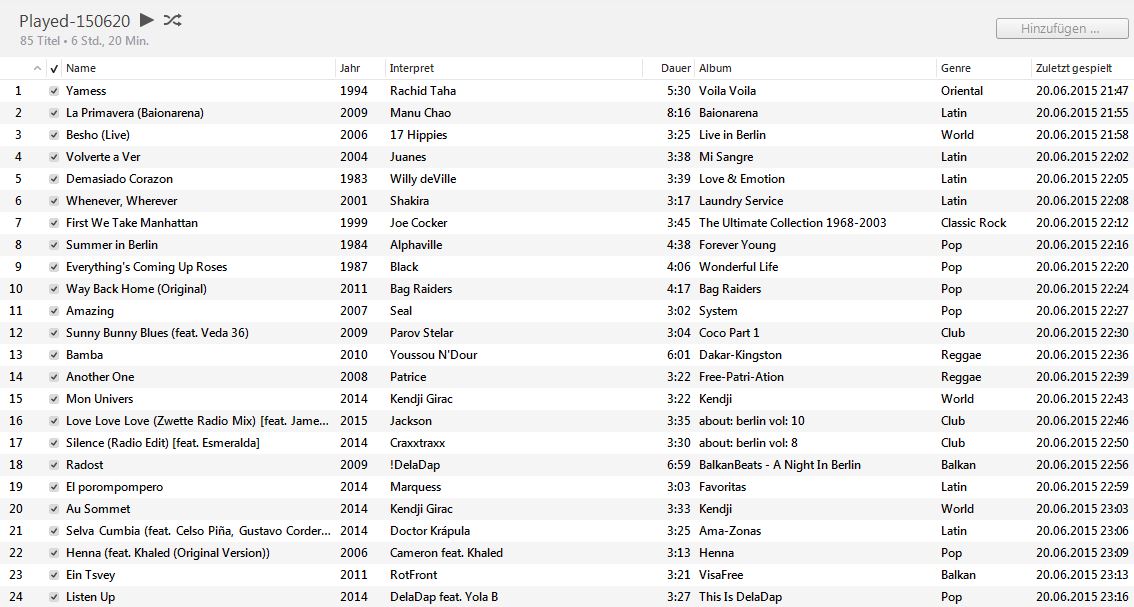Image resolution: width=1134 pixels, height=607 pixels.
Task: Disable the checkbox for Radost
Action: (54, 464)
